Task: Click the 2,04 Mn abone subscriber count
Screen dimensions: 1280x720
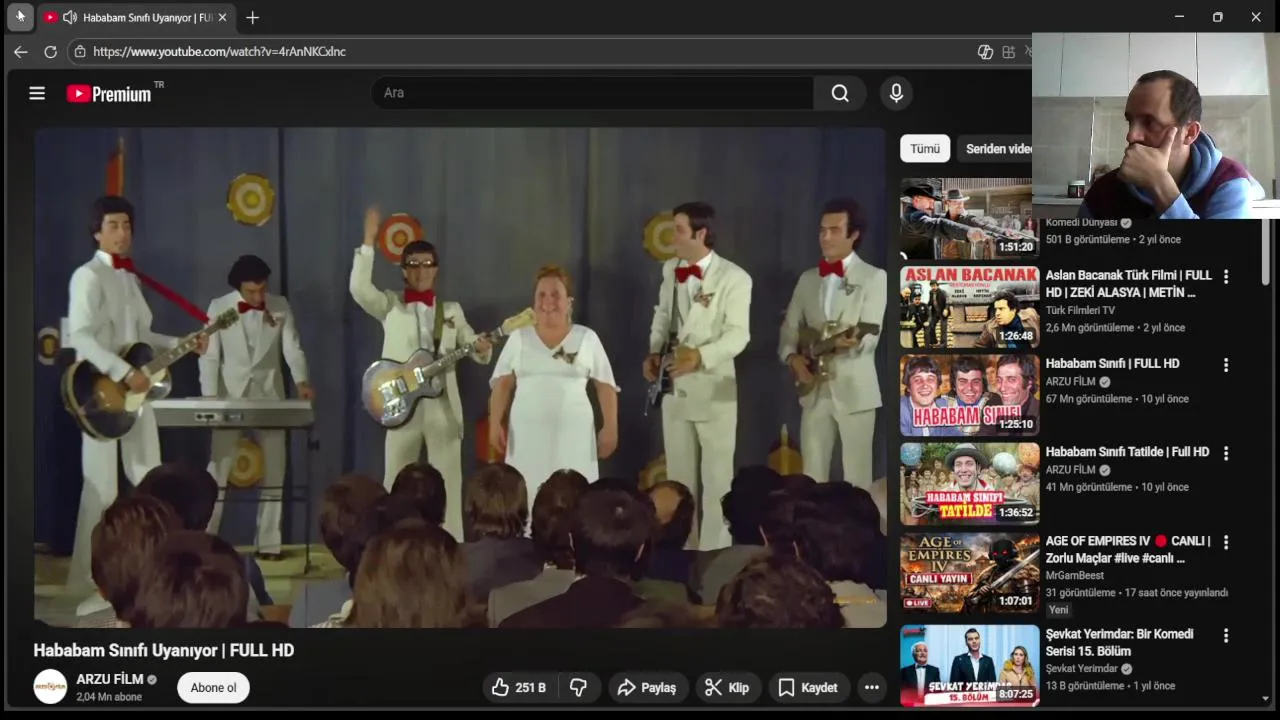Action: pos(109,697)
